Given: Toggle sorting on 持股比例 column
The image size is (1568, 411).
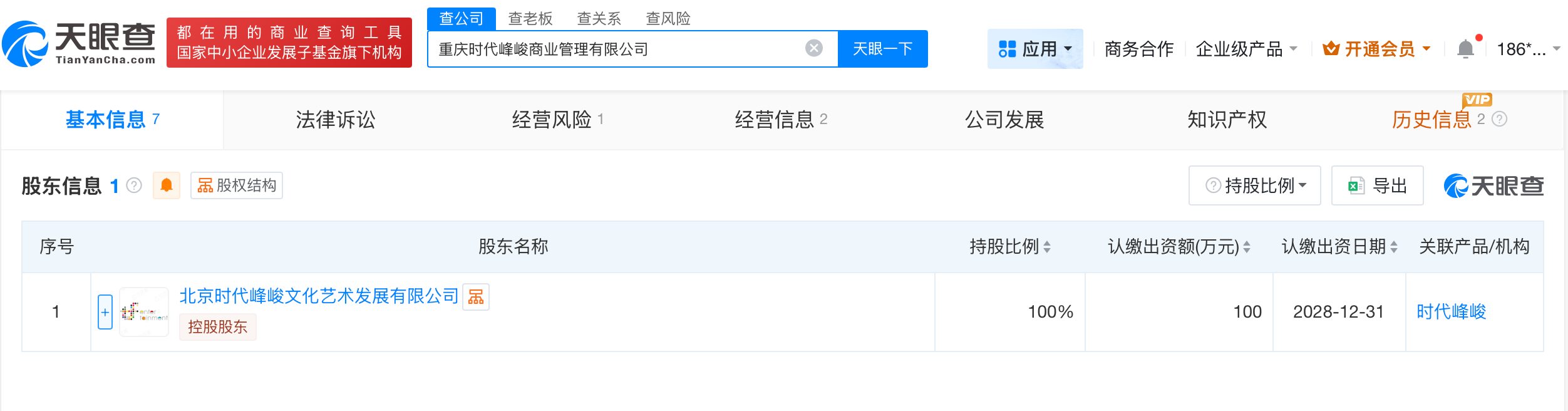Looking at the screenshot, I should tap(1047, 247).
